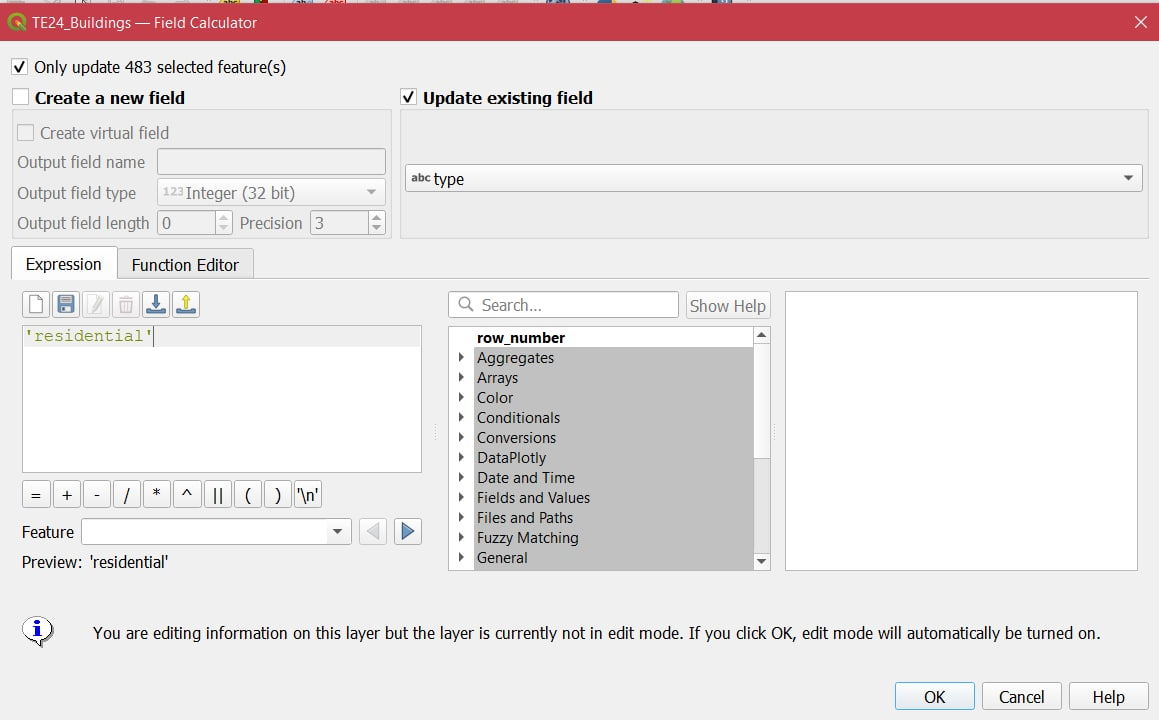Viewport: 1159px width, 720px height.
Task: Save the expression with the floppy disk icon
Action: [x=66, y=305]
